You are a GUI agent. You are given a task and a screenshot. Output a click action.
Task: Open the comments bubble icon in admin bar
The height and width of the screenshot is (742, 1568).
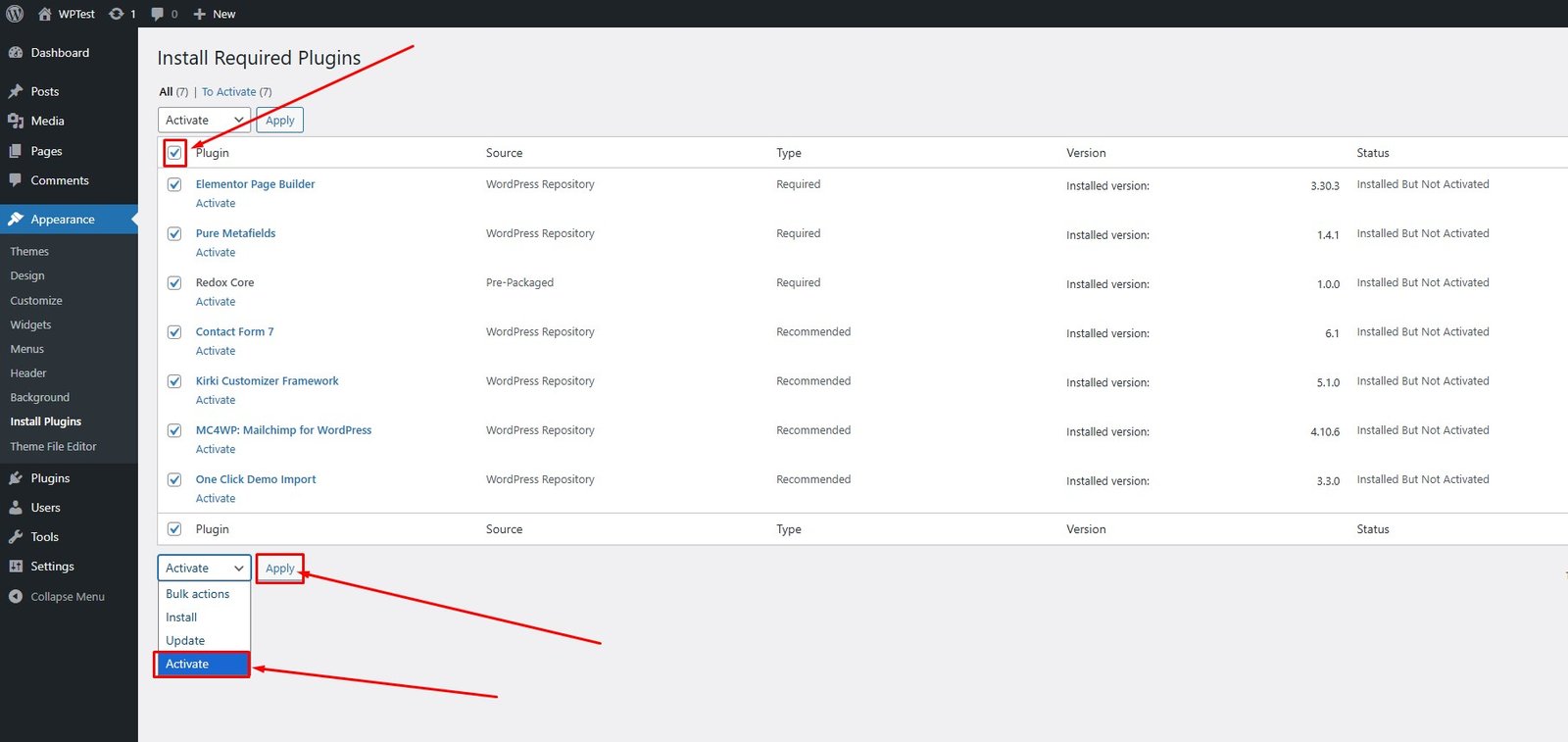tap(157, 14)
